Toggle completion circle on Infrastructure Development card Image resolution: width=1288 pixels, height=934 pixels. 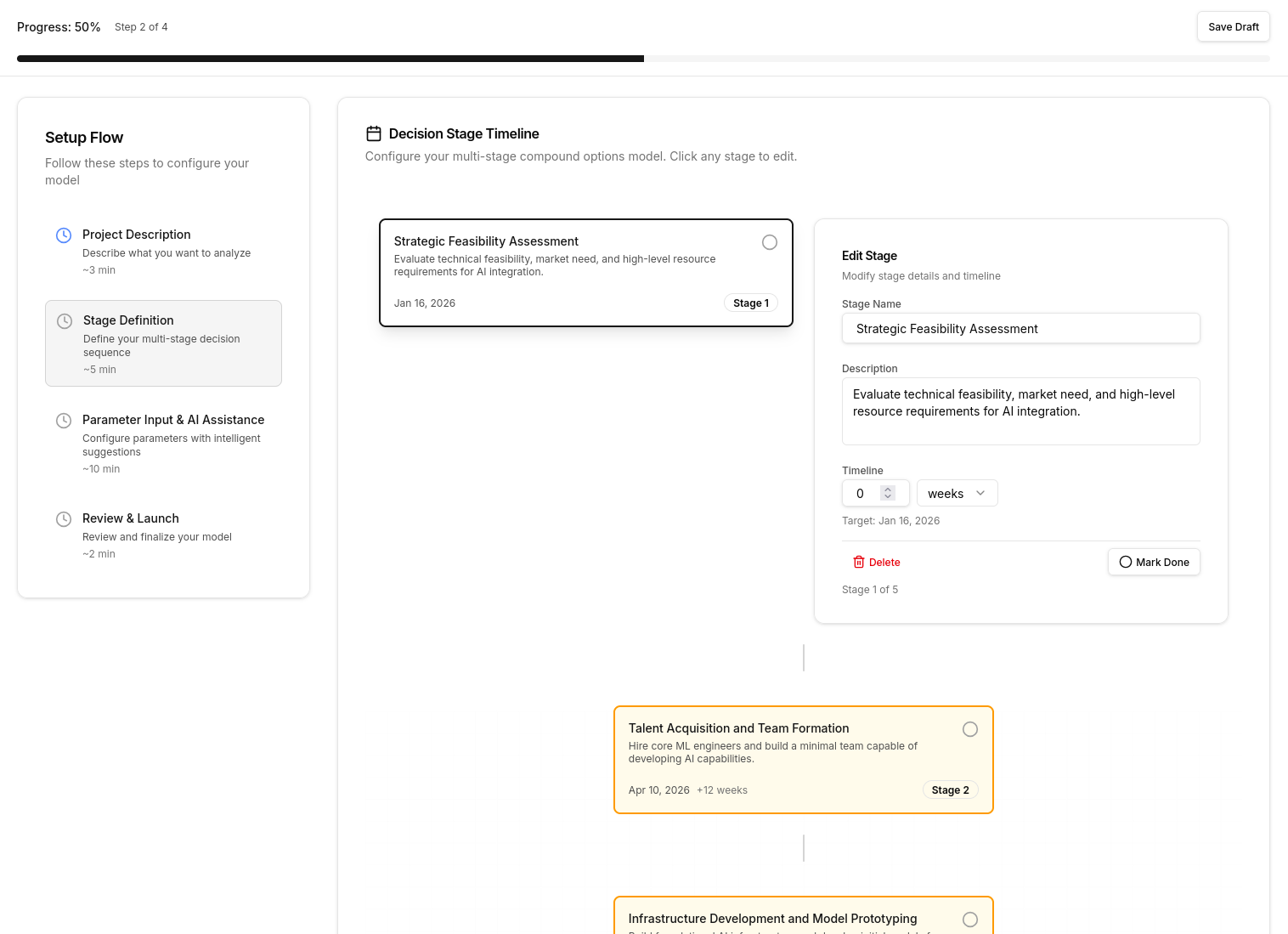(970, 920)
